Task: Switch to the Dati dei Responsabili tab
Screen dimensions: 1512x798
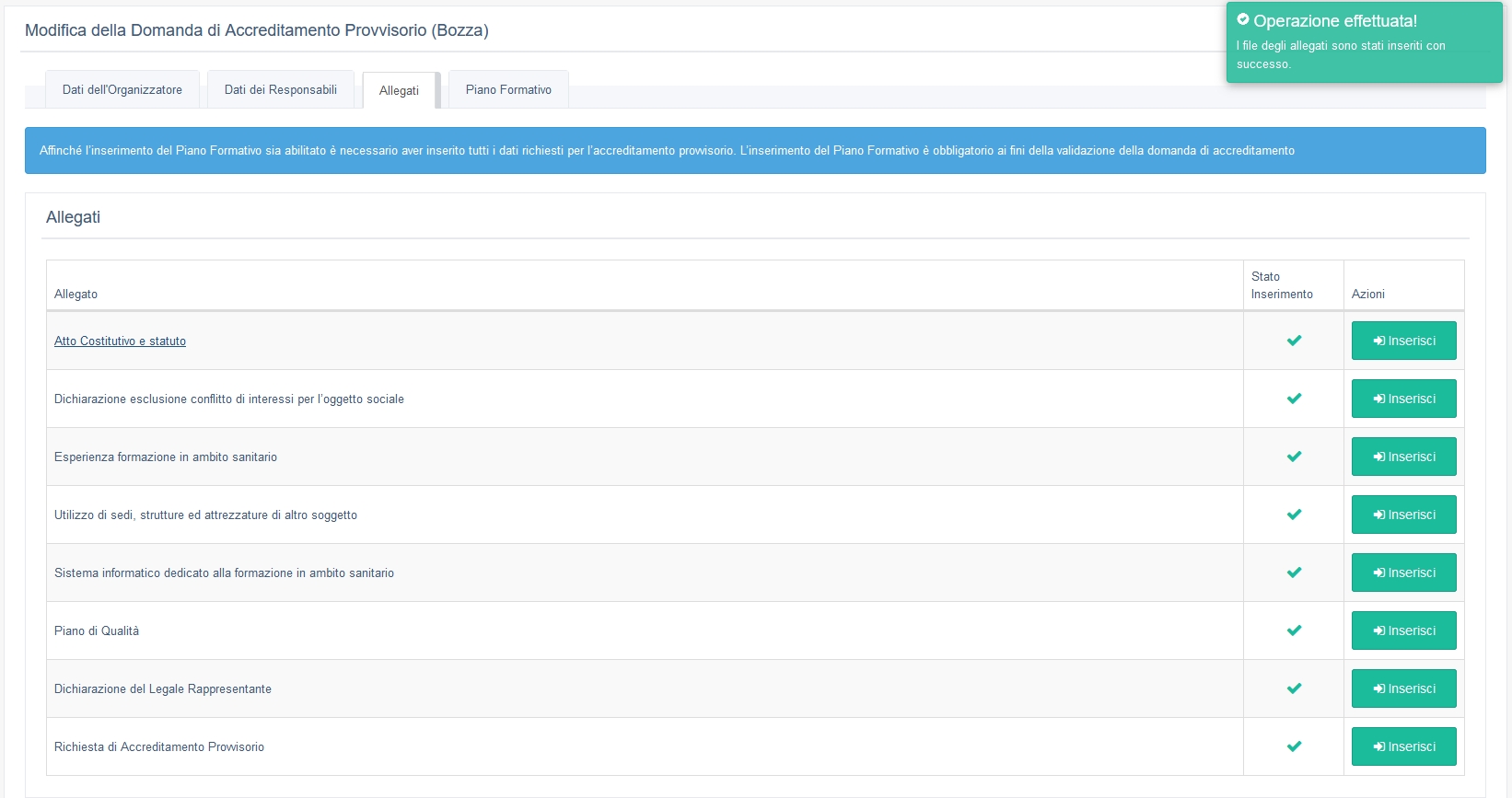Action: coord(281,90)
